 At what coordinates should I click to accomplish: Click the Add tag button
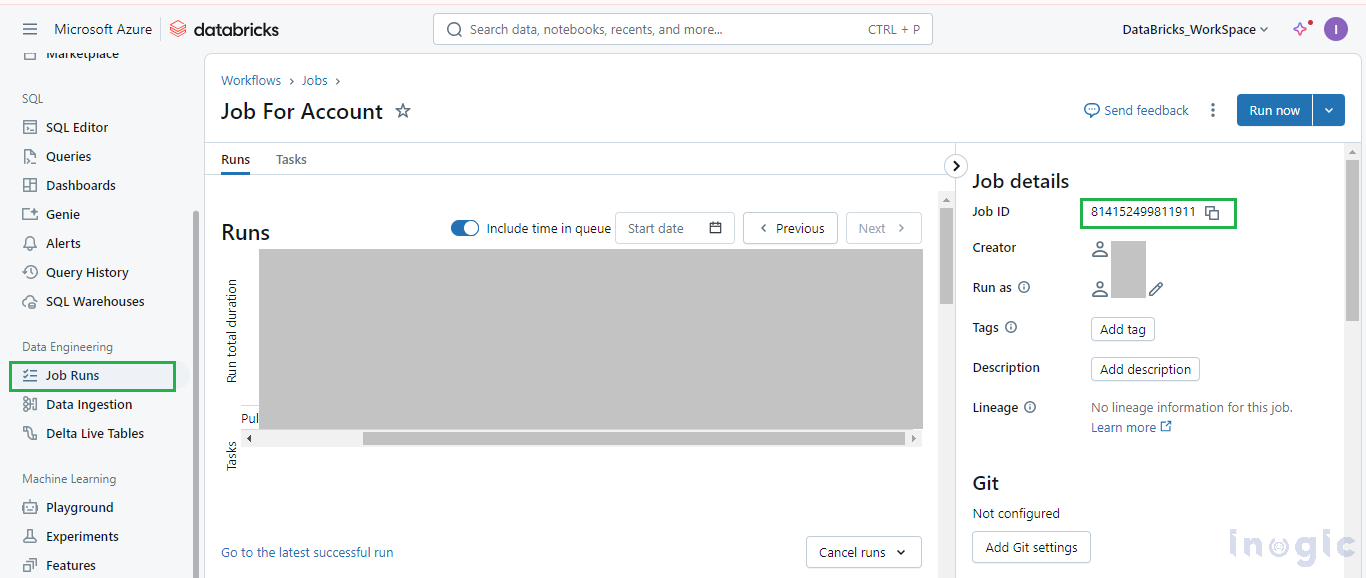tap(1123, 329)
